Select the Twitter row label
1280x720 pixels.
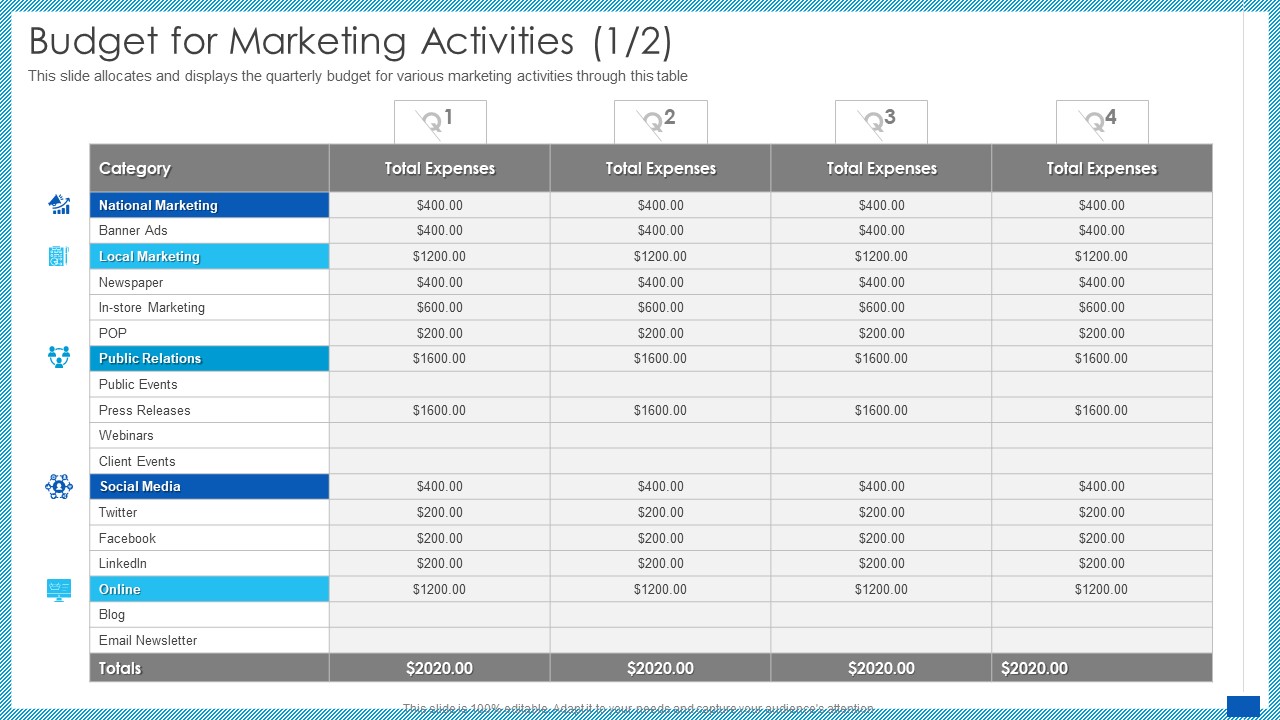click(x=210, y=512)
